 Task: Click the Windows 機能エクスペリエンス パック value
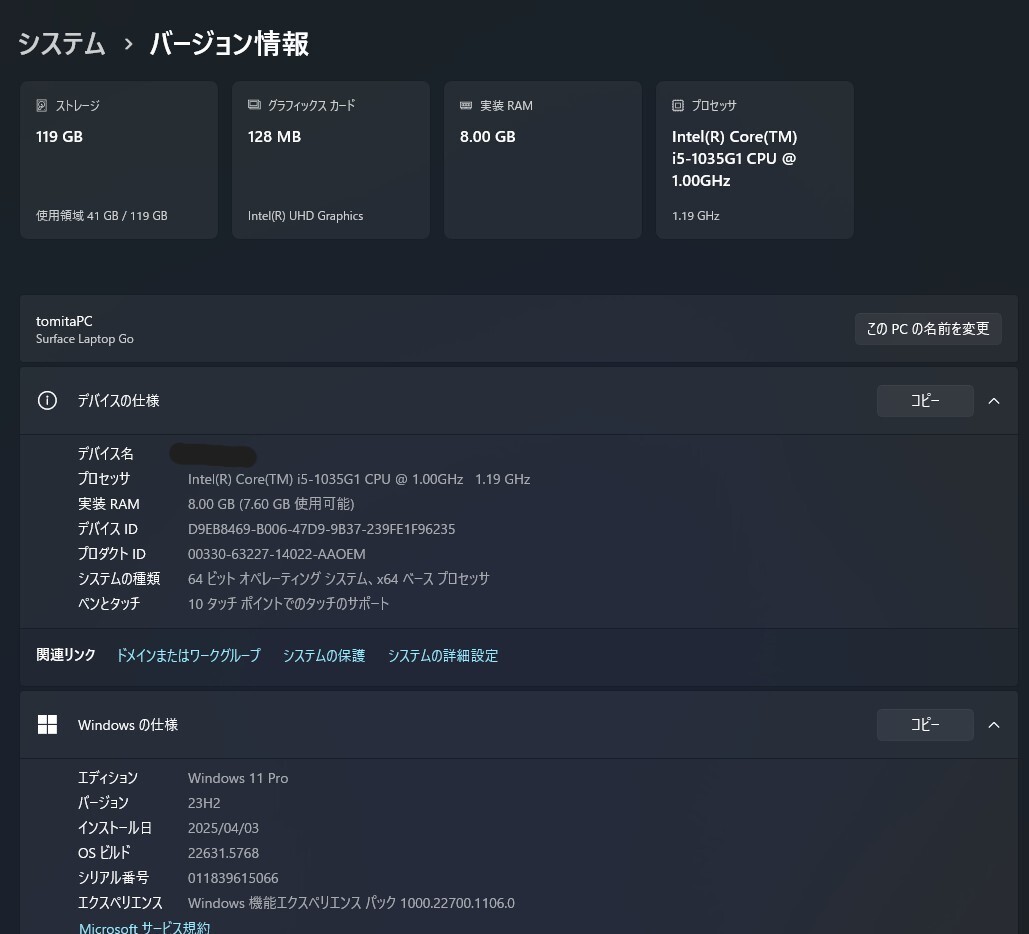click(x=351, y=902)
